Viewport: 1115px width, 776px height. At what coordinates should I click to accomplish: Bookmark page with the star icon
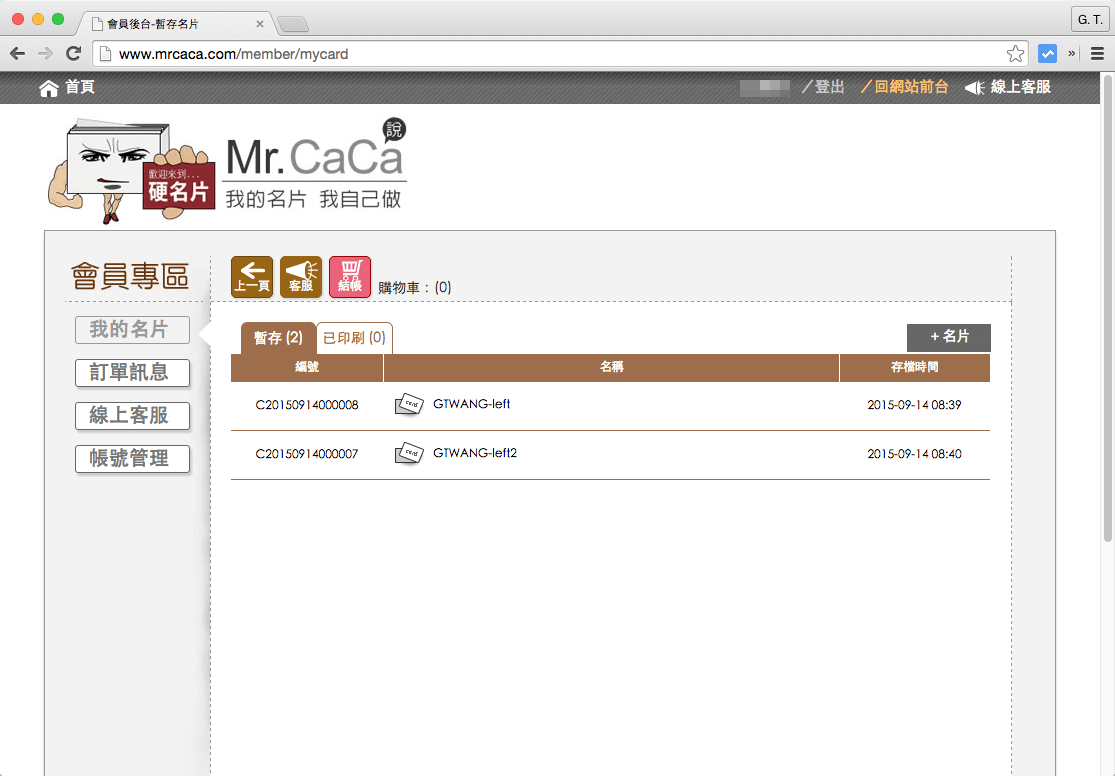pos(1015,54)
